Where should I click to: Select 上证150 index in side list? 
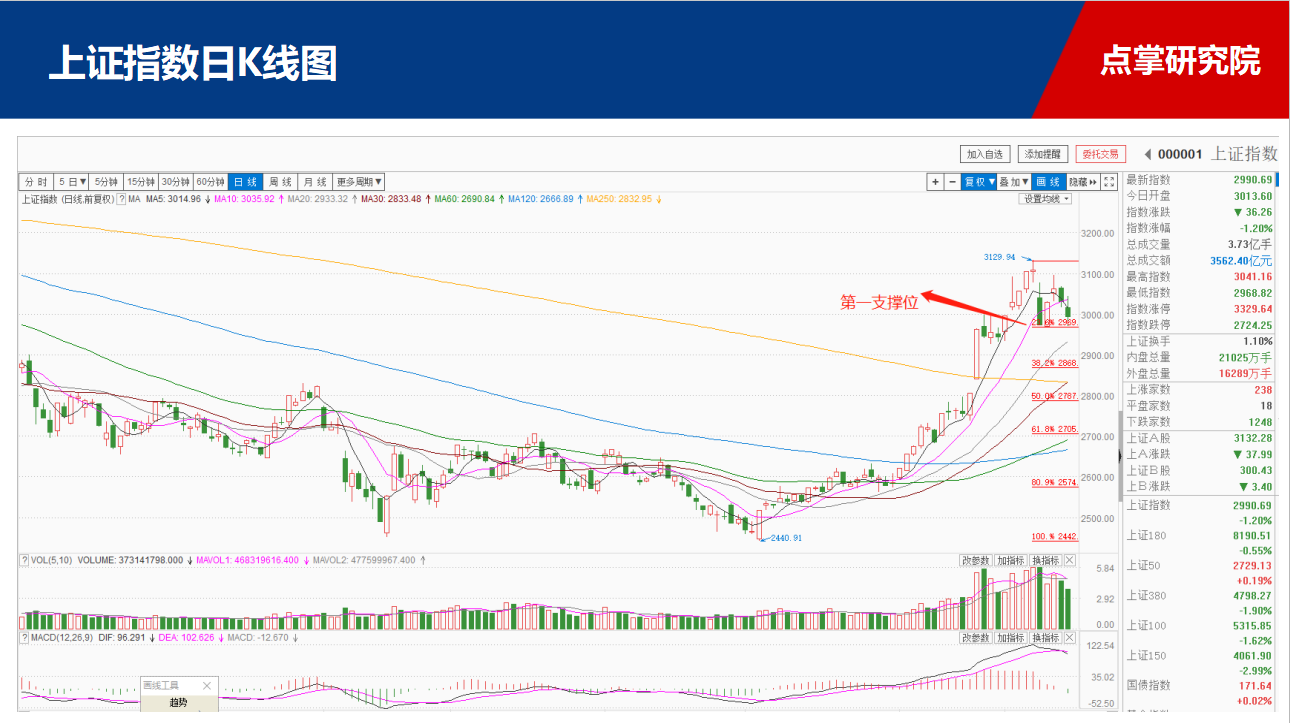coord(1199,662)
